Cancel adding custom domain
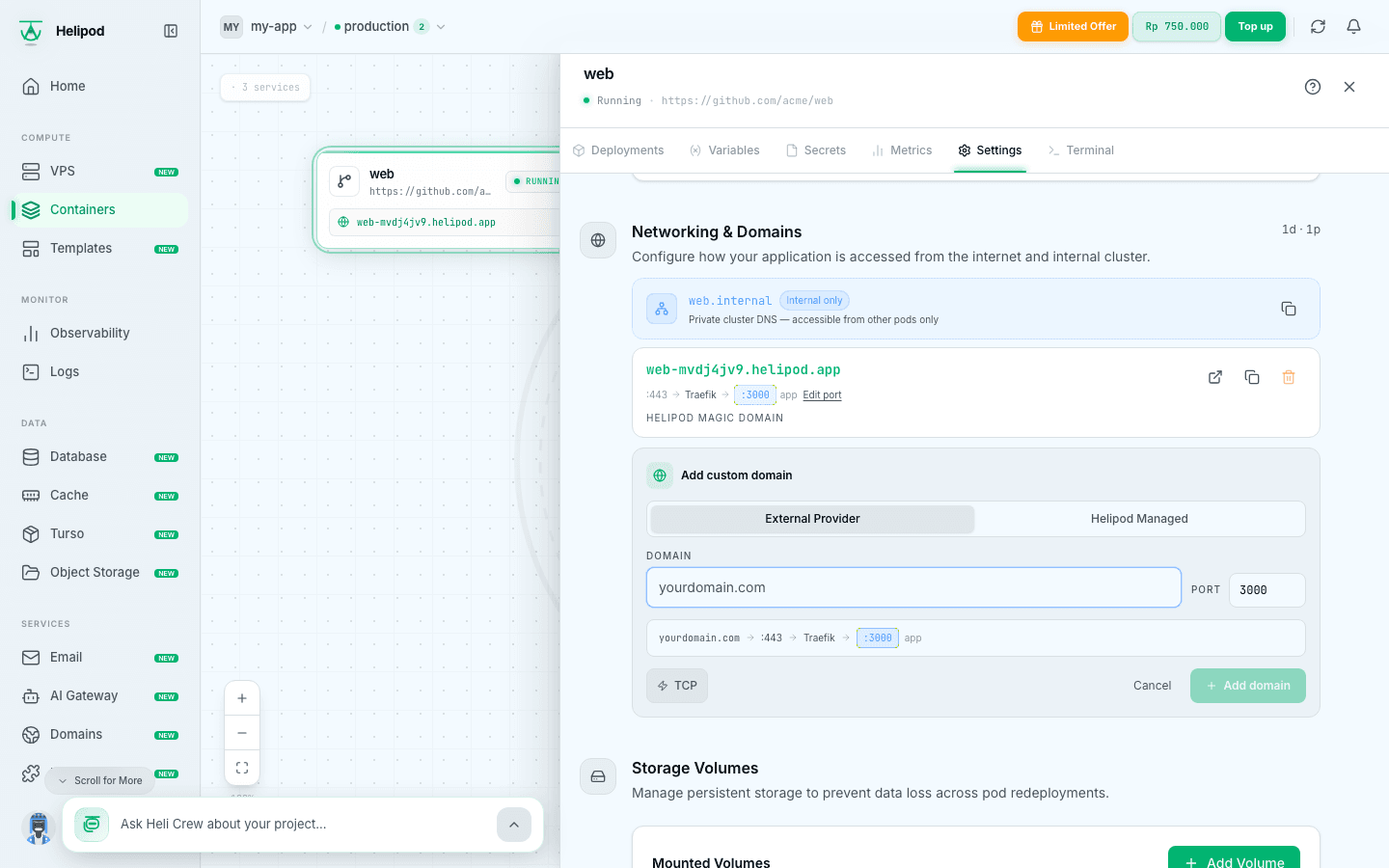The height and width of the screenshot is (868, 1389). (1152, 686)
